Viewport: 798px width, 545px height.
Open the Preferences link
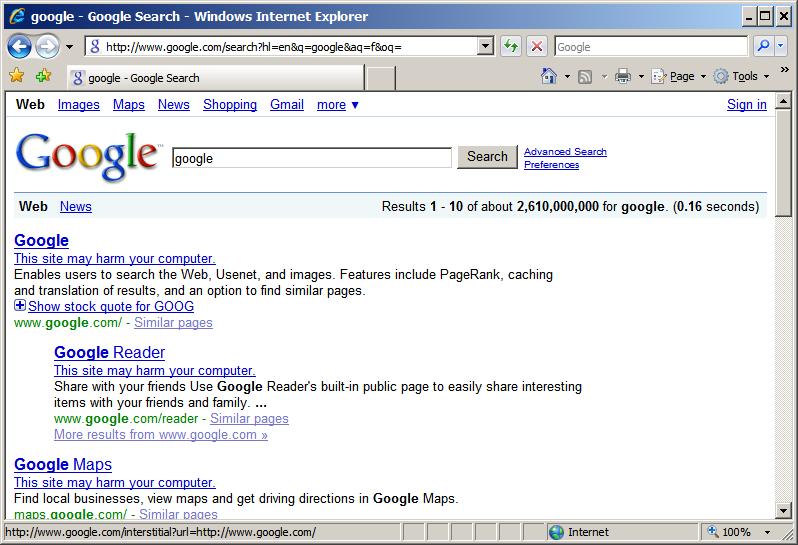(x=551, y=164)
